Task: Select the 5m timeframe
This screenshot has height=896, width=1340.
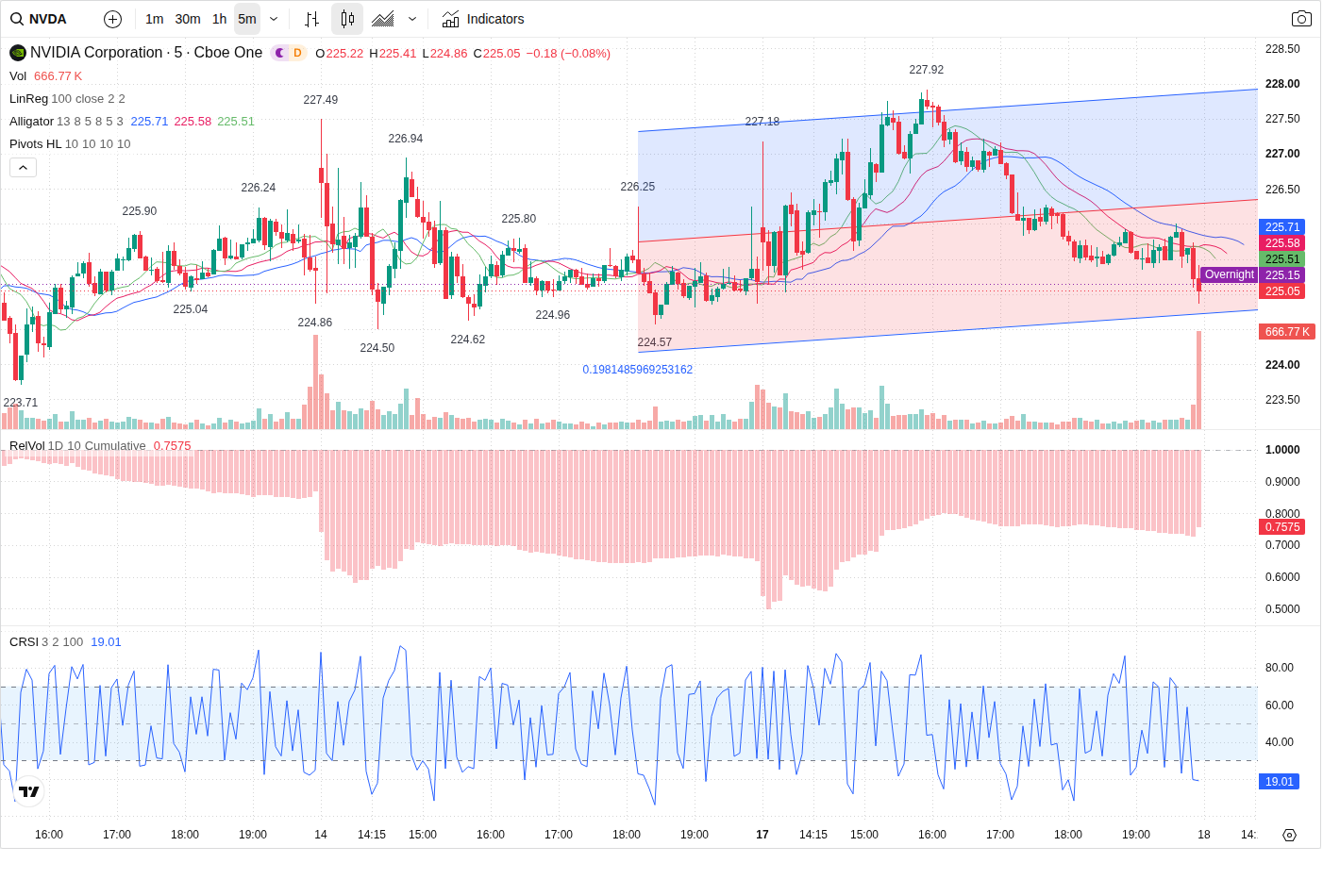Action: click(247, 19)
